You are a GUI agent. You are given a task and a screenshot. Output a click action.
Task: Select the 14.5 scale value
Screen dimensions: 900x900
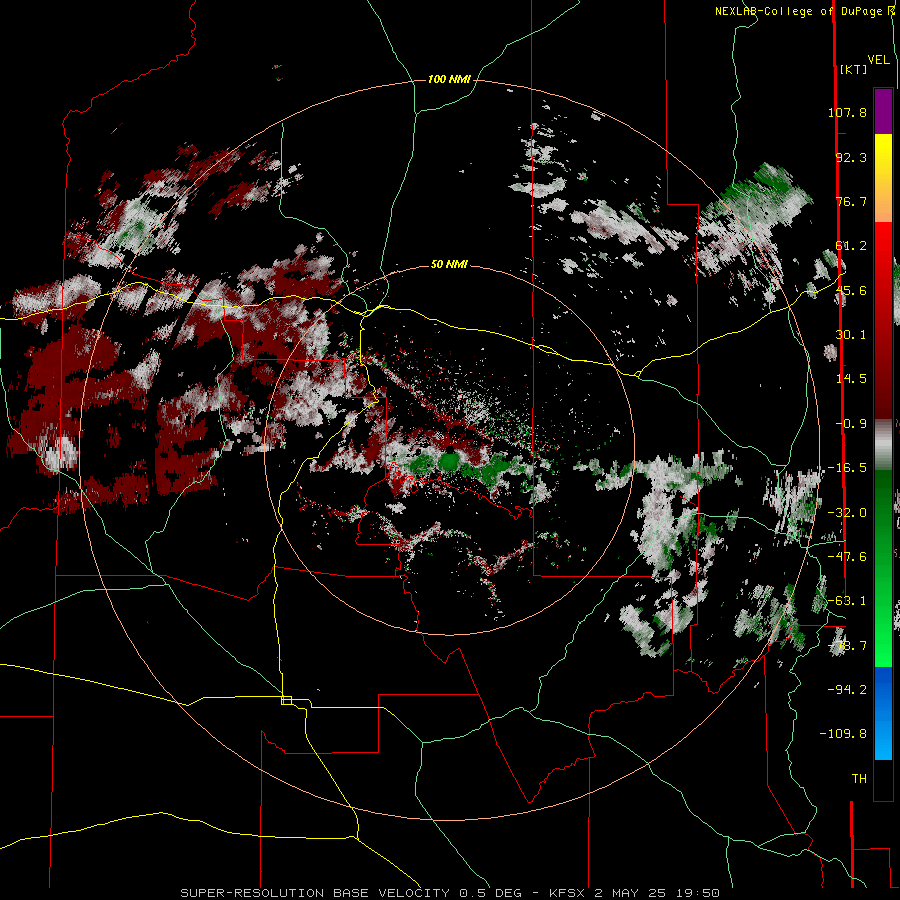(x=851, y=379)
